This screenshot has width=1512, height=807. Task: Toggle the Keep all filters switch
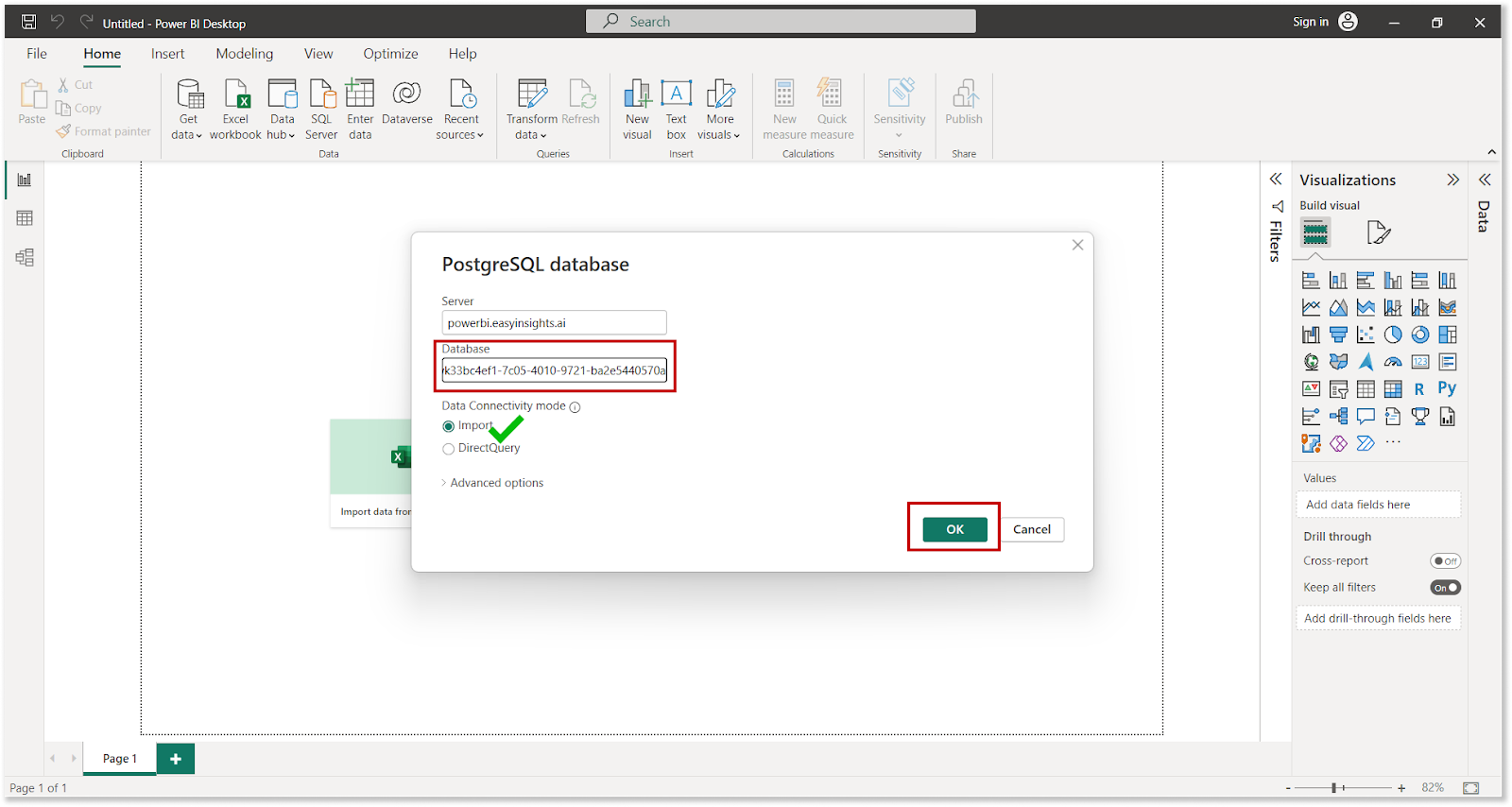point(1446,588)
